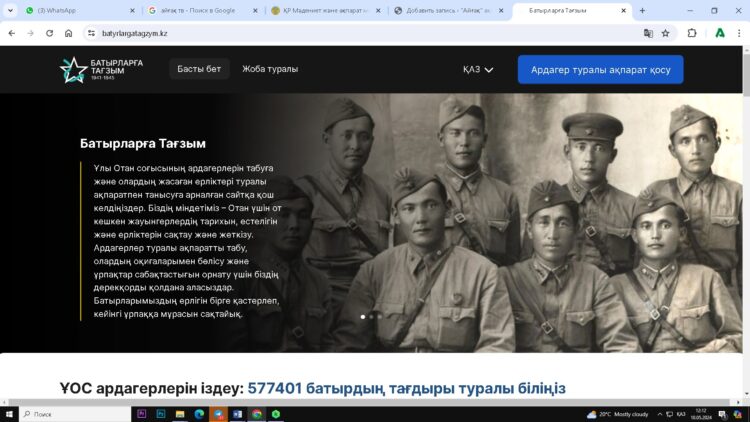Close the Батырларға Тағзым tab
The width and height of the screenshot is (750, 422).
tap(623, 11)
